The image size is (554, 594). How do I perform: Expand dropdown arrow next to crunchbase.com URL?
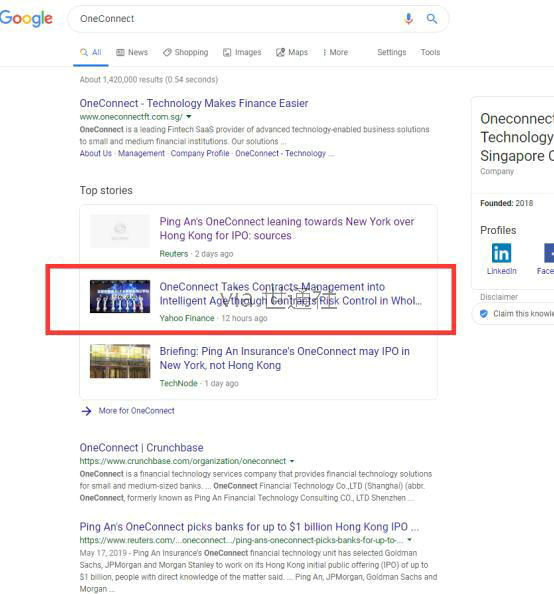(292, 461)
